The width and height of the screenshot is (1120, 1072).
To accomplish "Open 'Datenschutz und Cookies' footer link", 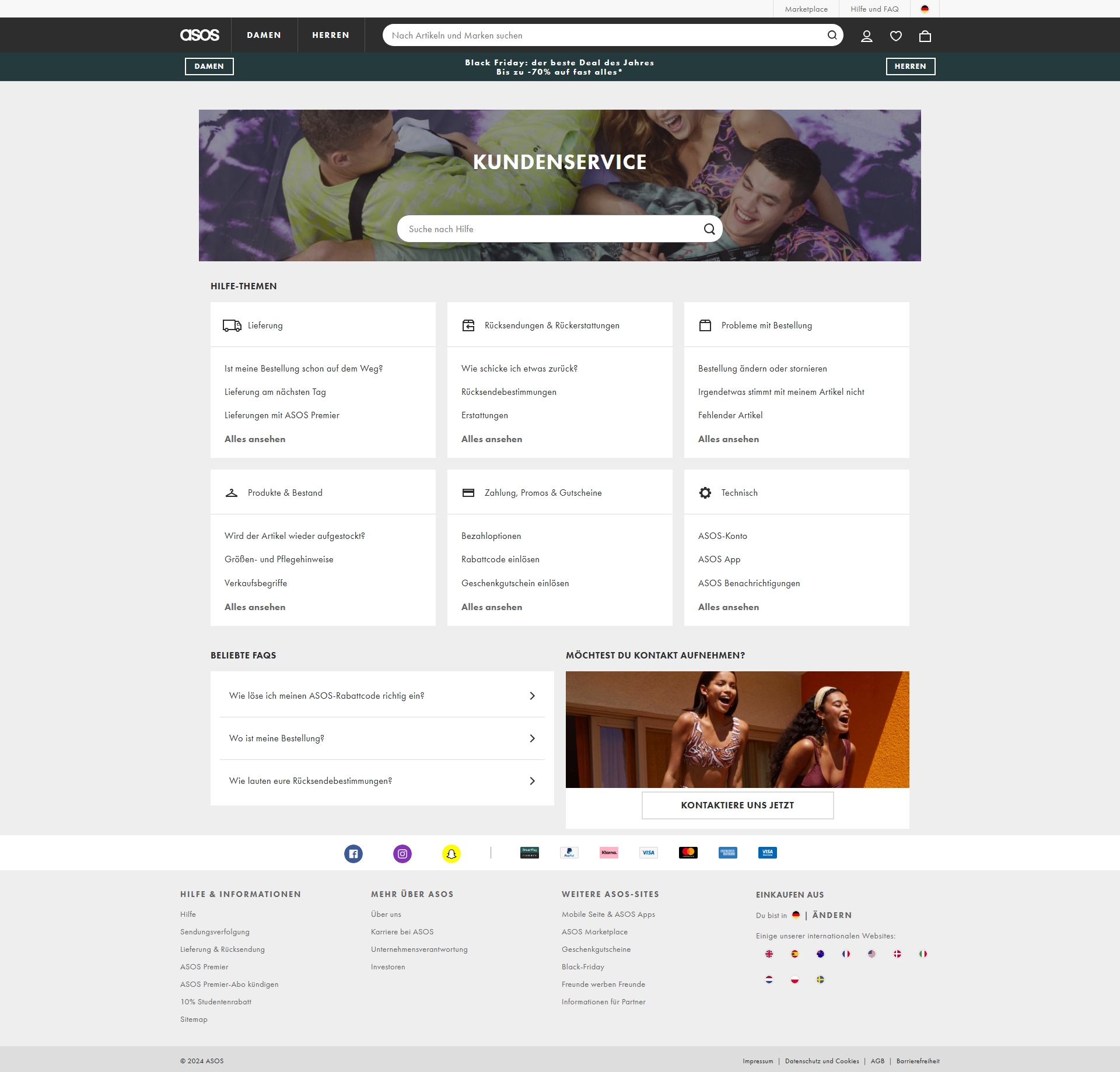I will (822, 1061).
